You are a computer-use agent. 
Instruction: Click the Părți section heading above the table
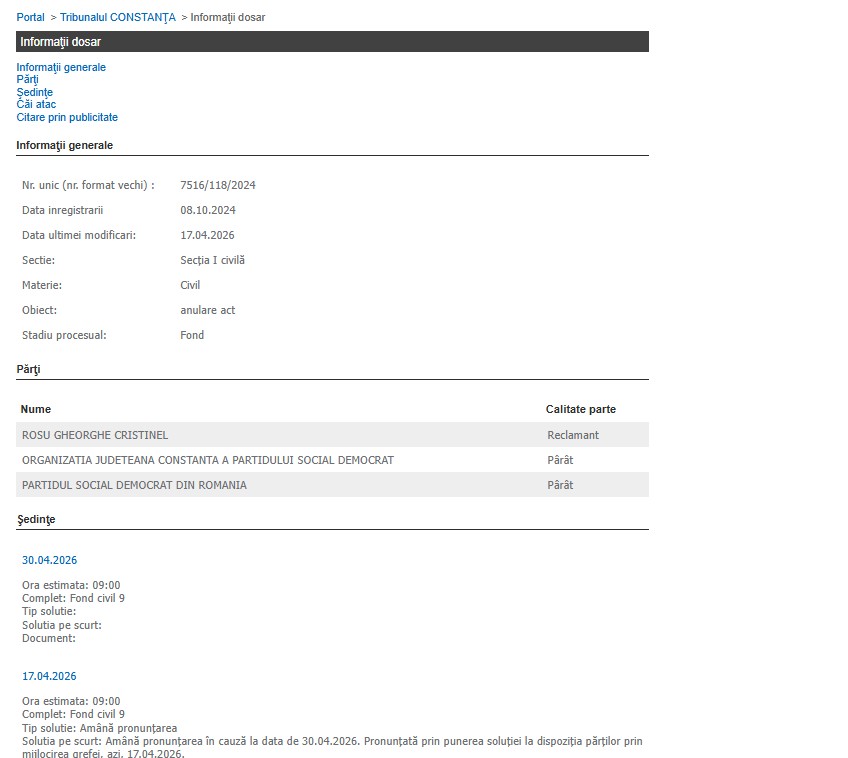[28, 369]
